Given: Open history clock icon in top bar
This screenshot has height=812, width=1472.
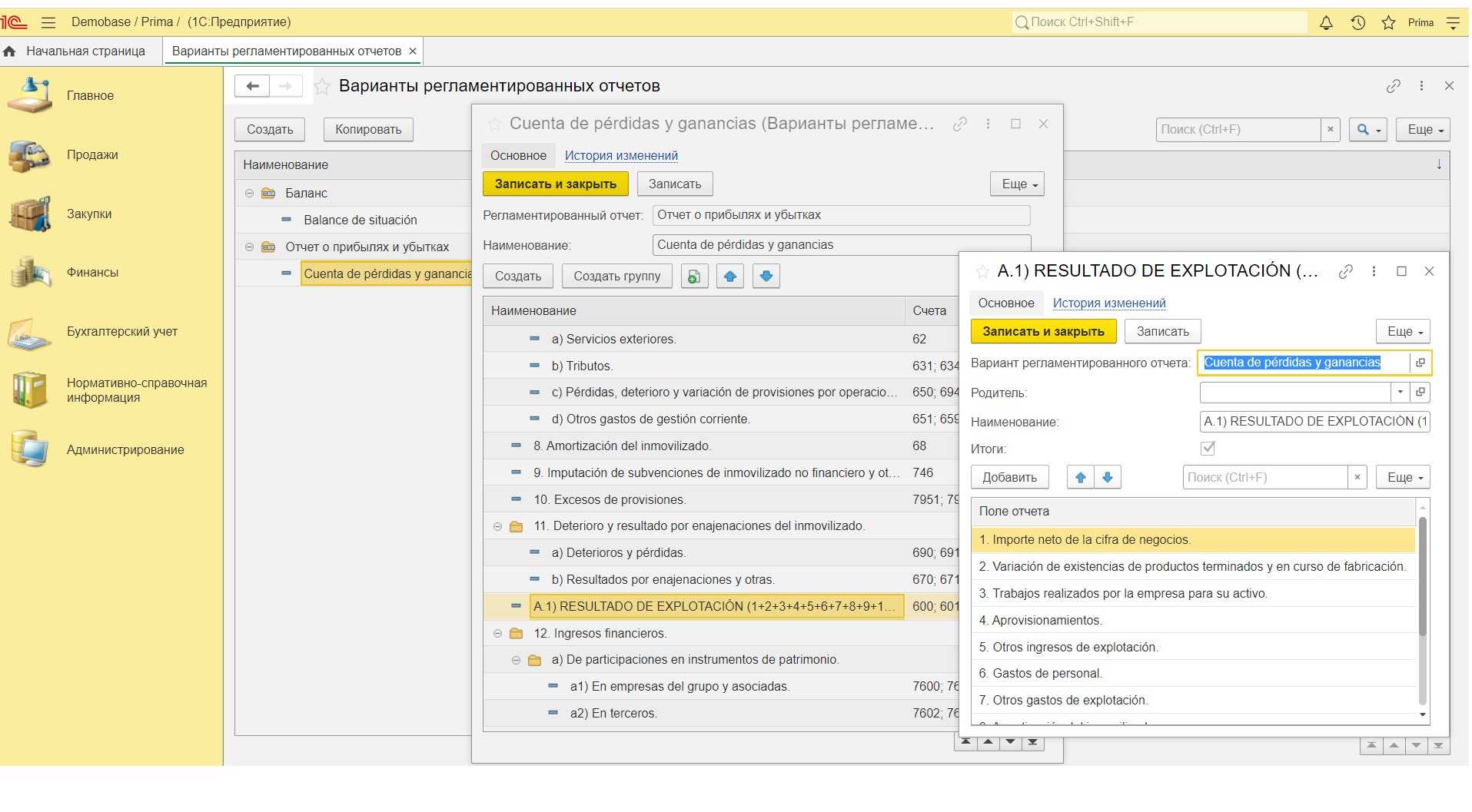Looking at the screenshot, I should pos(1358,23).
